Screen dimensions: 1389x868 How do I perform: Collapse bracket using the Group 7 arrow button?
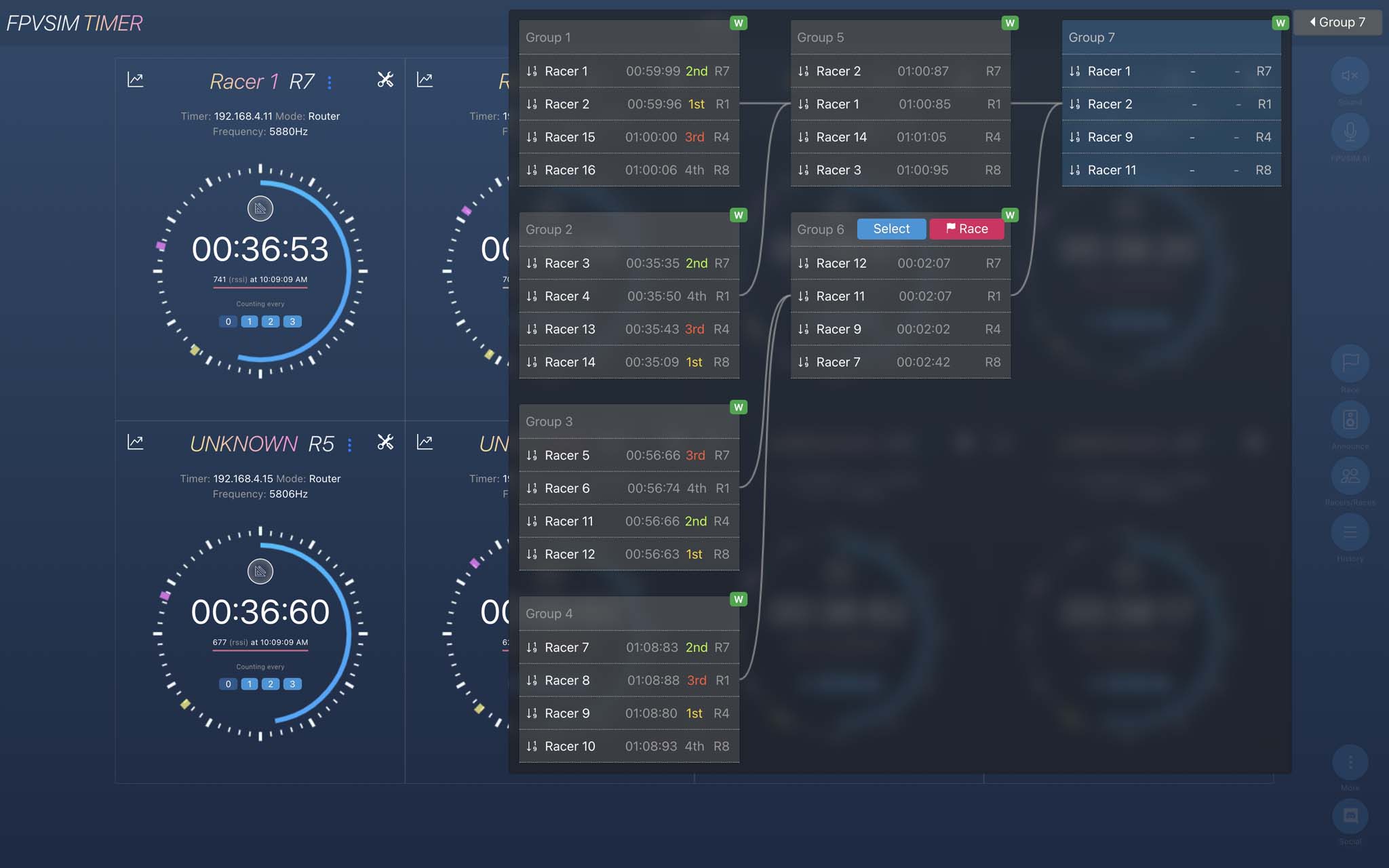coord(1337,22)
